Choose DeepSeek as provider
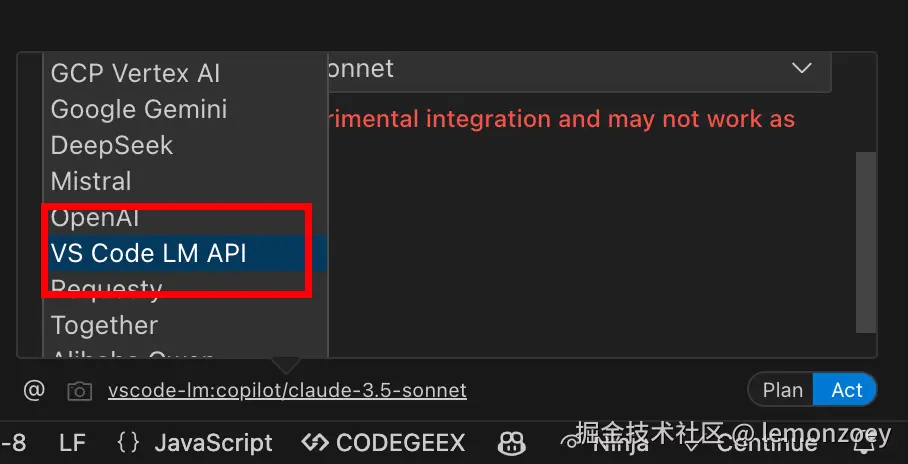This screenshot has width=908, height=464. (x=112, y=145)
